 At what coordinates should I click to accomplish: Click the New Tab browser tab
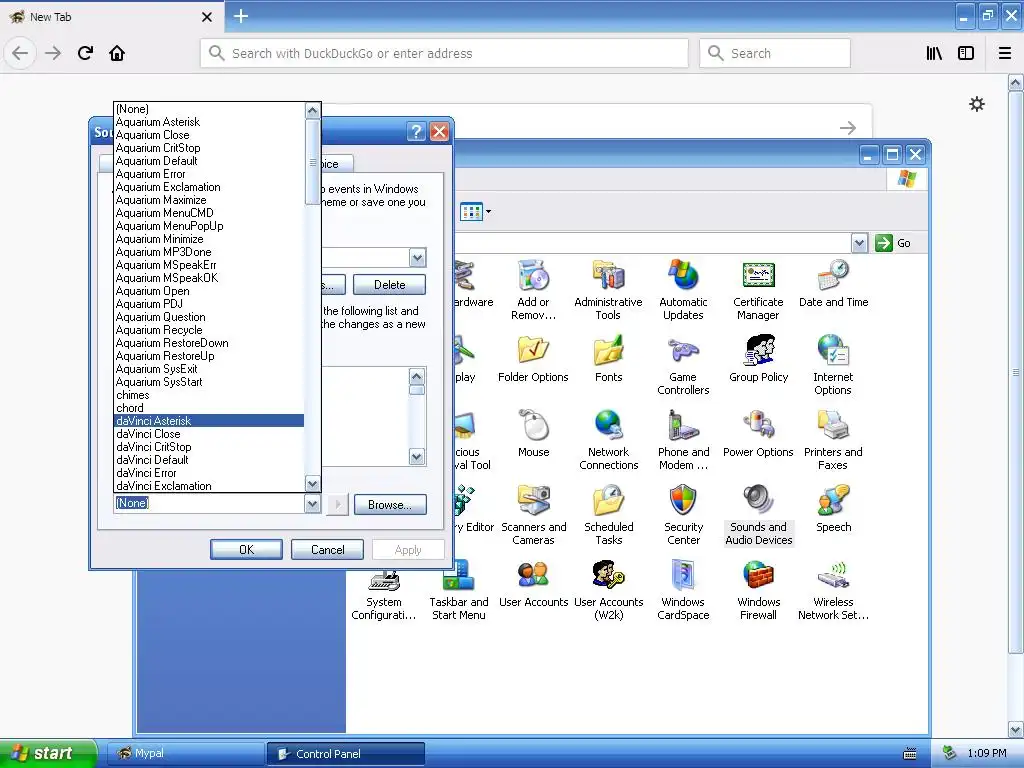click(111, 17)
